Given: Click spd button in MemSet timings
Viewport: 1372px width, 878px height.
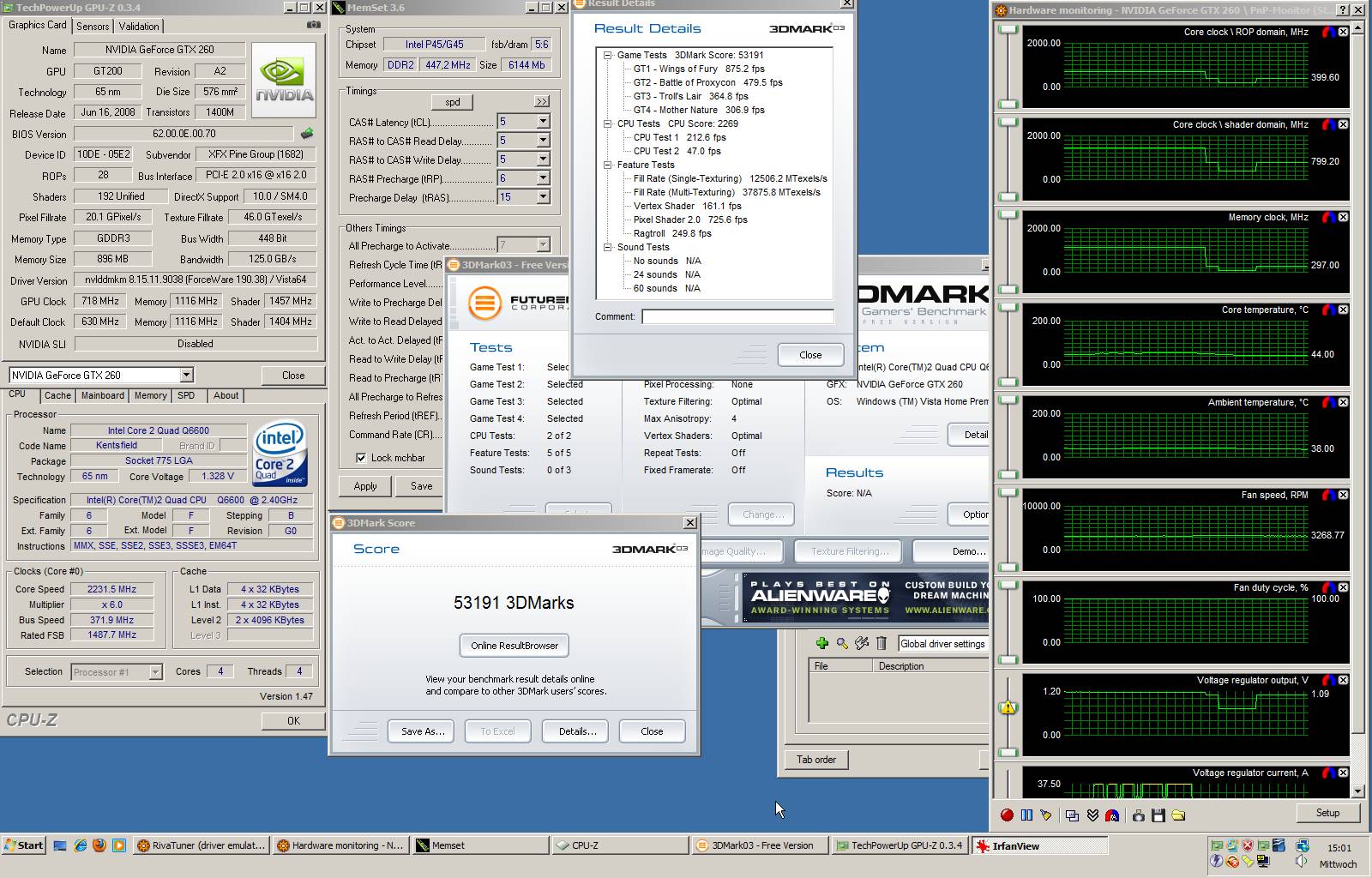Looking at the screenshot, I should point(453,102).
